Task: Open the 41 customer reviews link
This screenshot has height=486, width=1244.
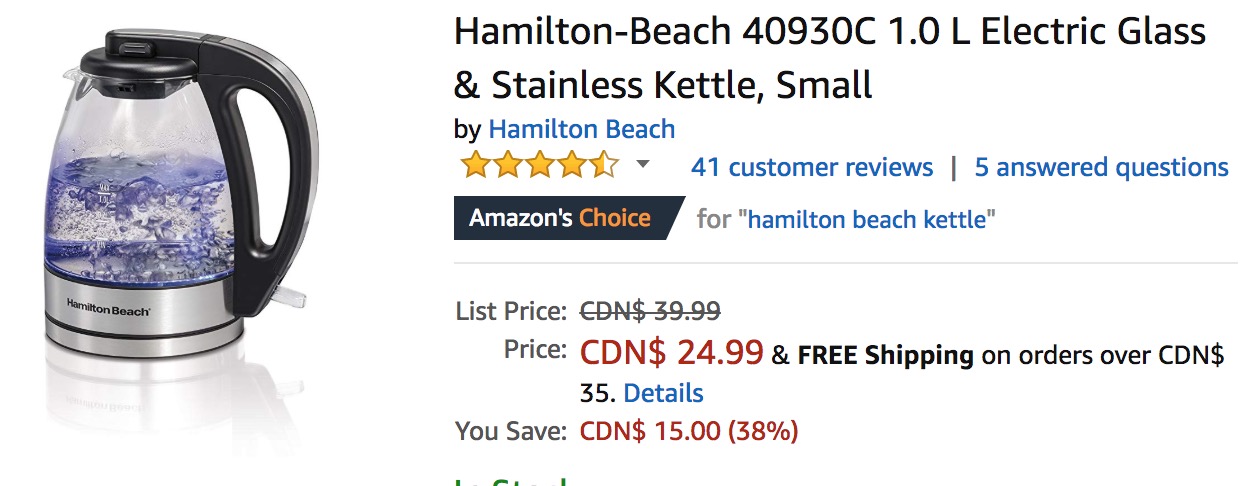Action: [x=812, y=167]
